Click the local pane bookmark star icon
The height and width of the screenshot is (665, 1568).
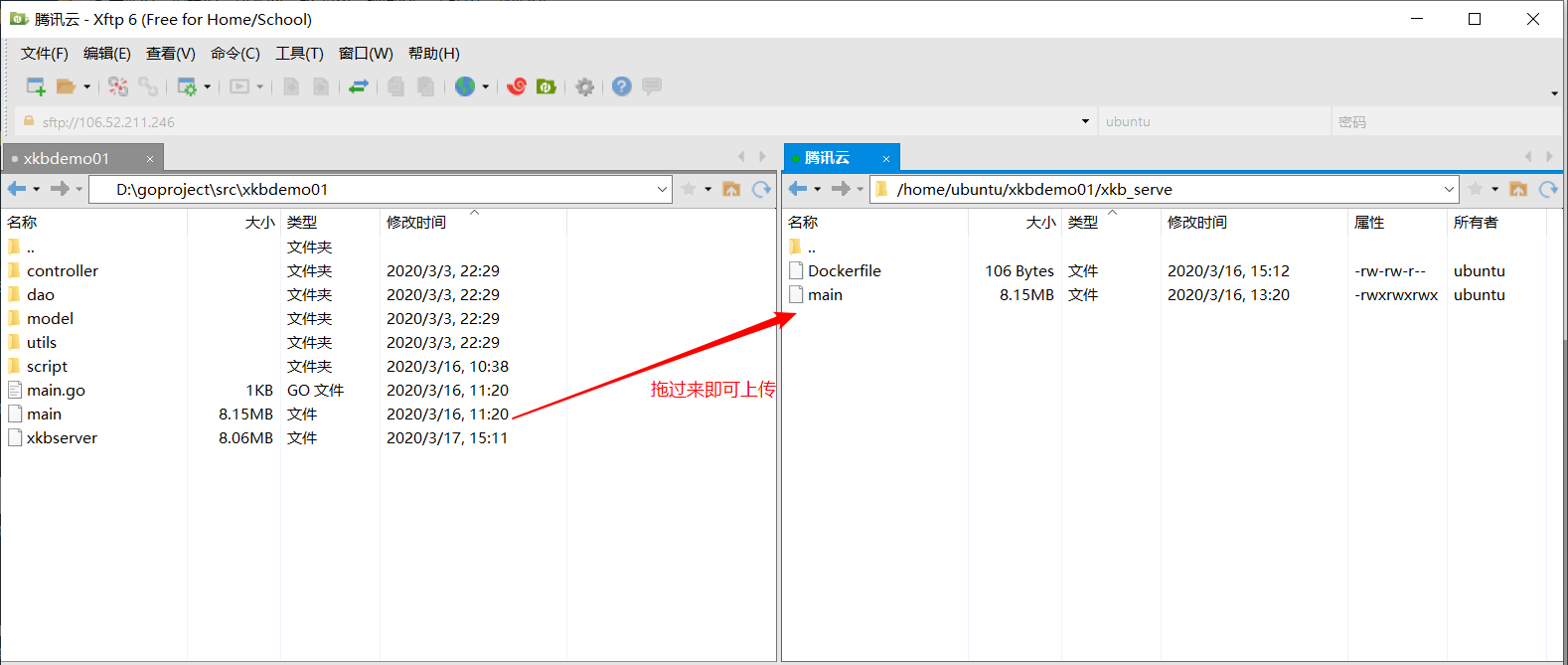(x=689, y=189)
